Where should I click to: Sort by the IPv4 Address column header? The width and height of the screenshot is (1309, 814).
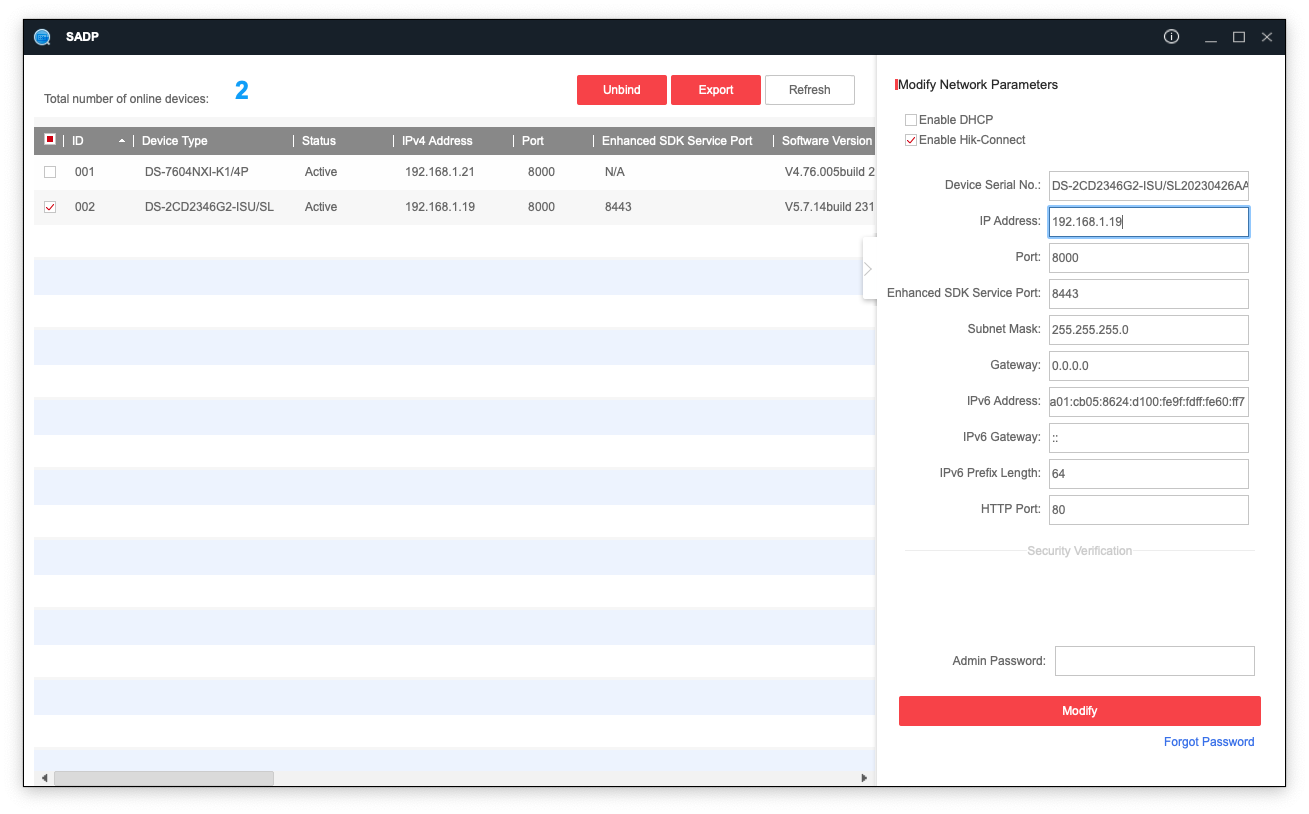click(437, 141)
